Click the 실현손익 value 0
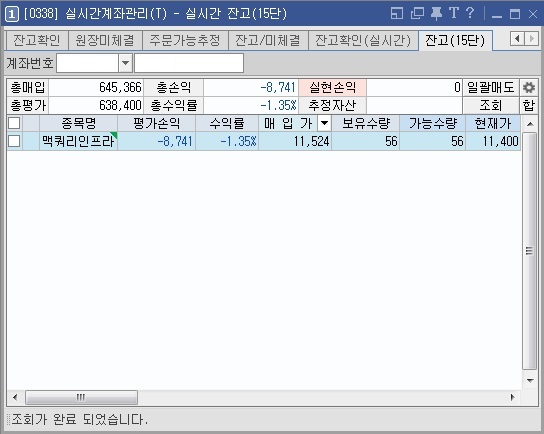 (x=415, y=87)
